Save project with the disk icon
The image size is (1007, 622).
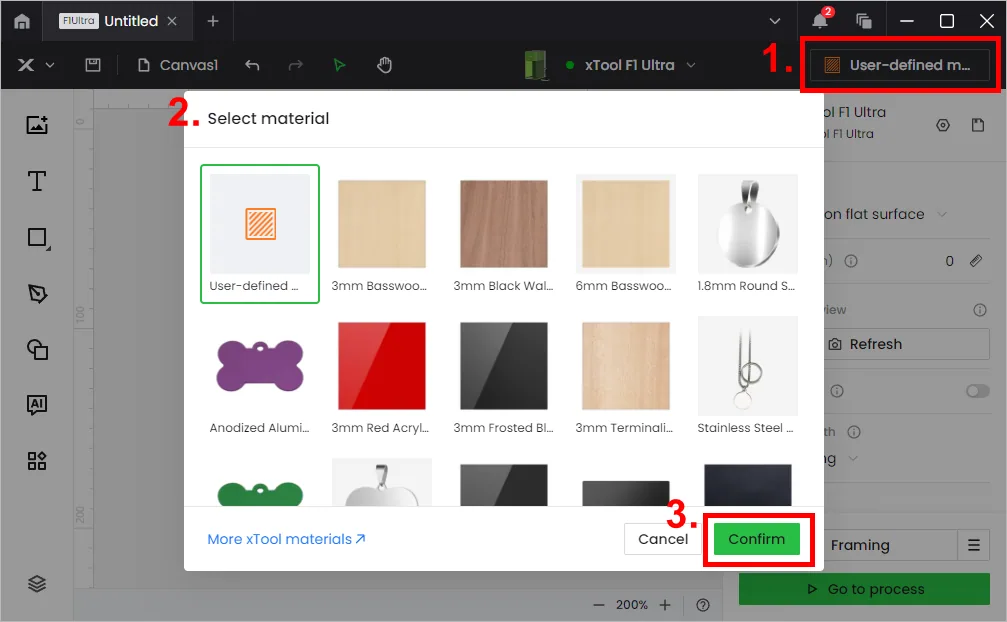pos(93,65)
